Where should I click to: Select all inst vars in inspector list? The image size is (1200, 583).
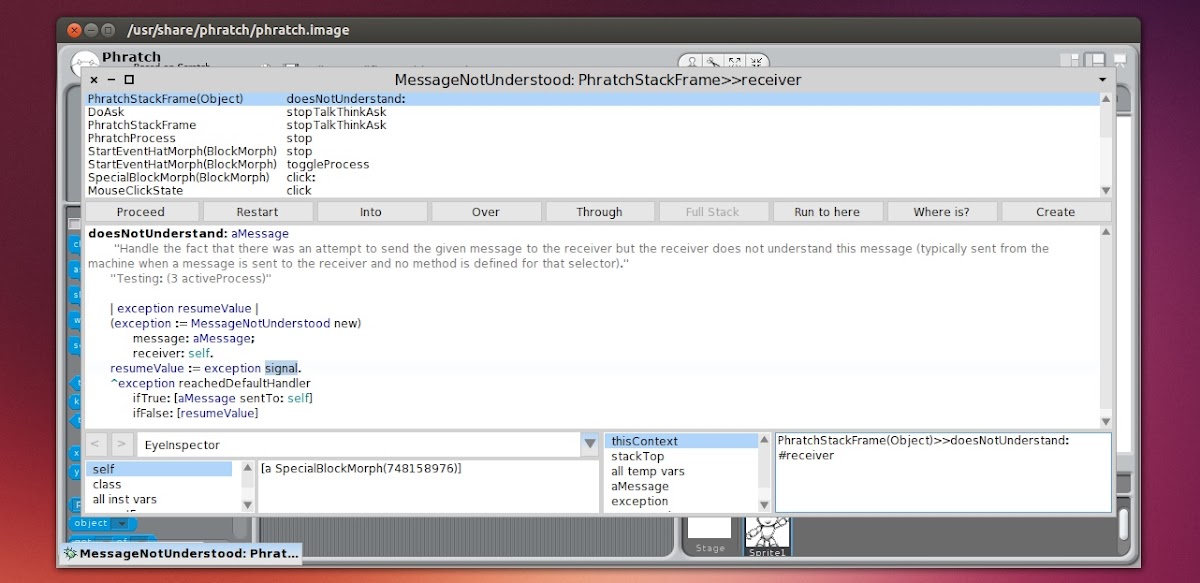click(x=159, y=499)
